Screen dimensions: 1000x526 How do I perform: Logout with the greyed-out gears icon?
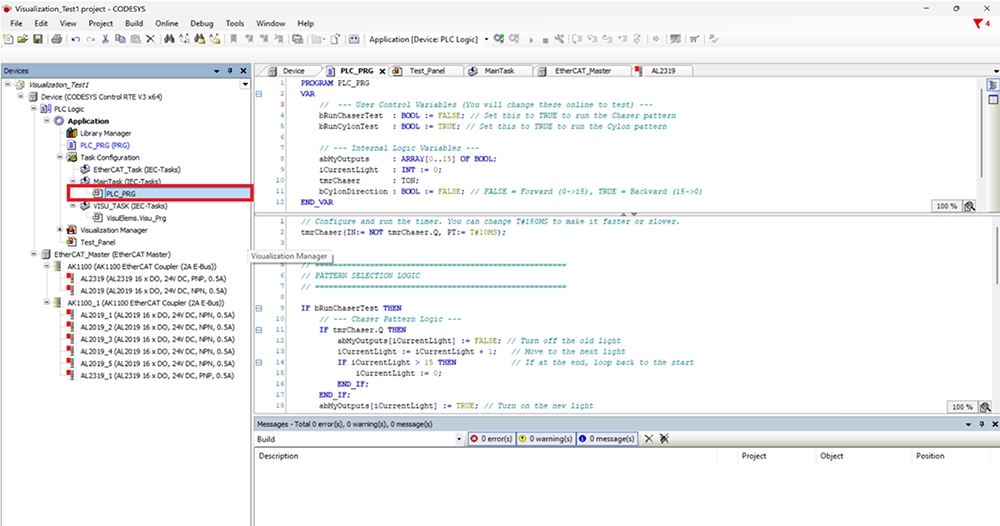coord(514,39)
